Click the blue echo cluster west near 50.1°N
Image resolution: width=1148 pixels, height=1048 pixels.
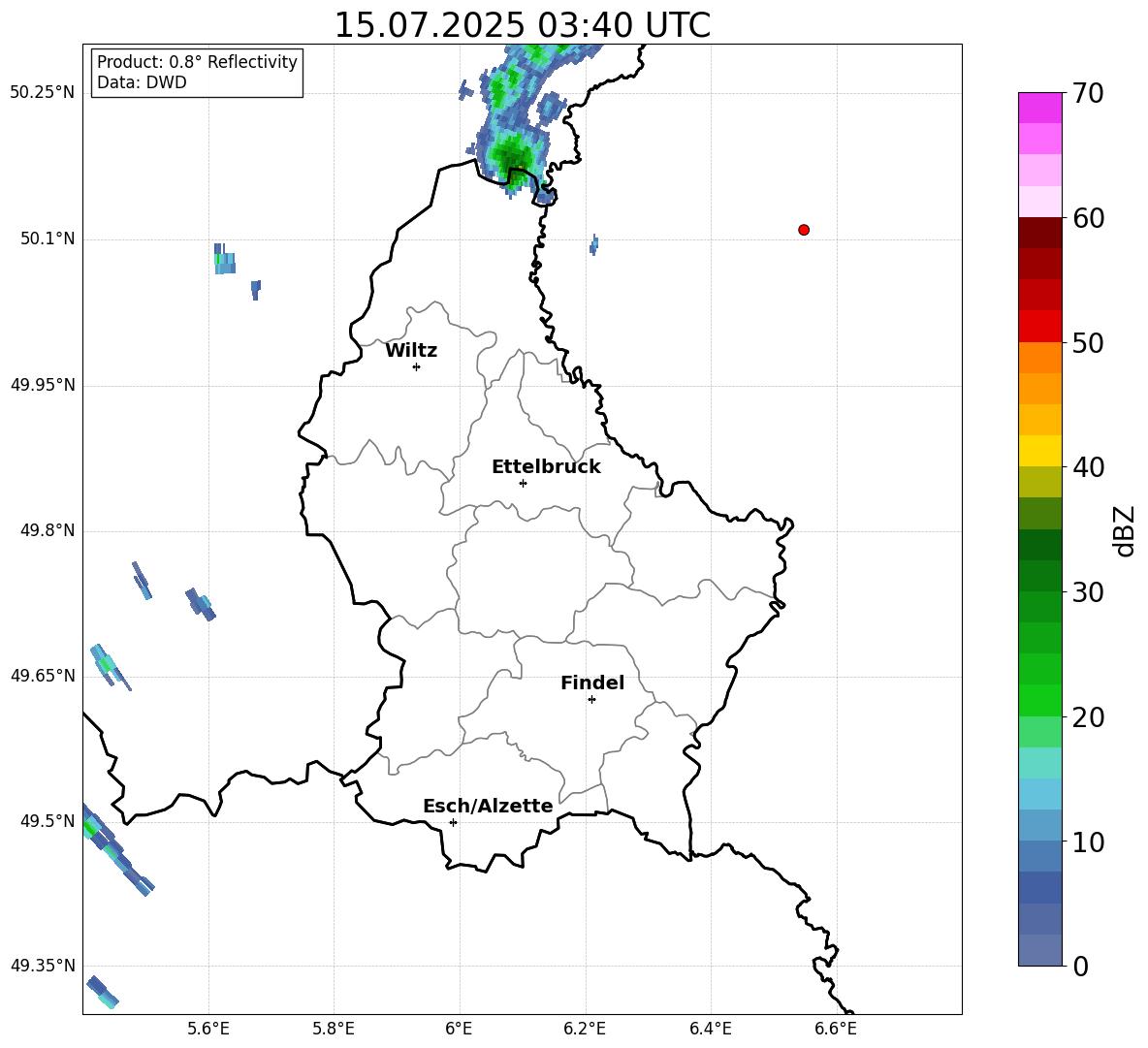tap(225, 259)
